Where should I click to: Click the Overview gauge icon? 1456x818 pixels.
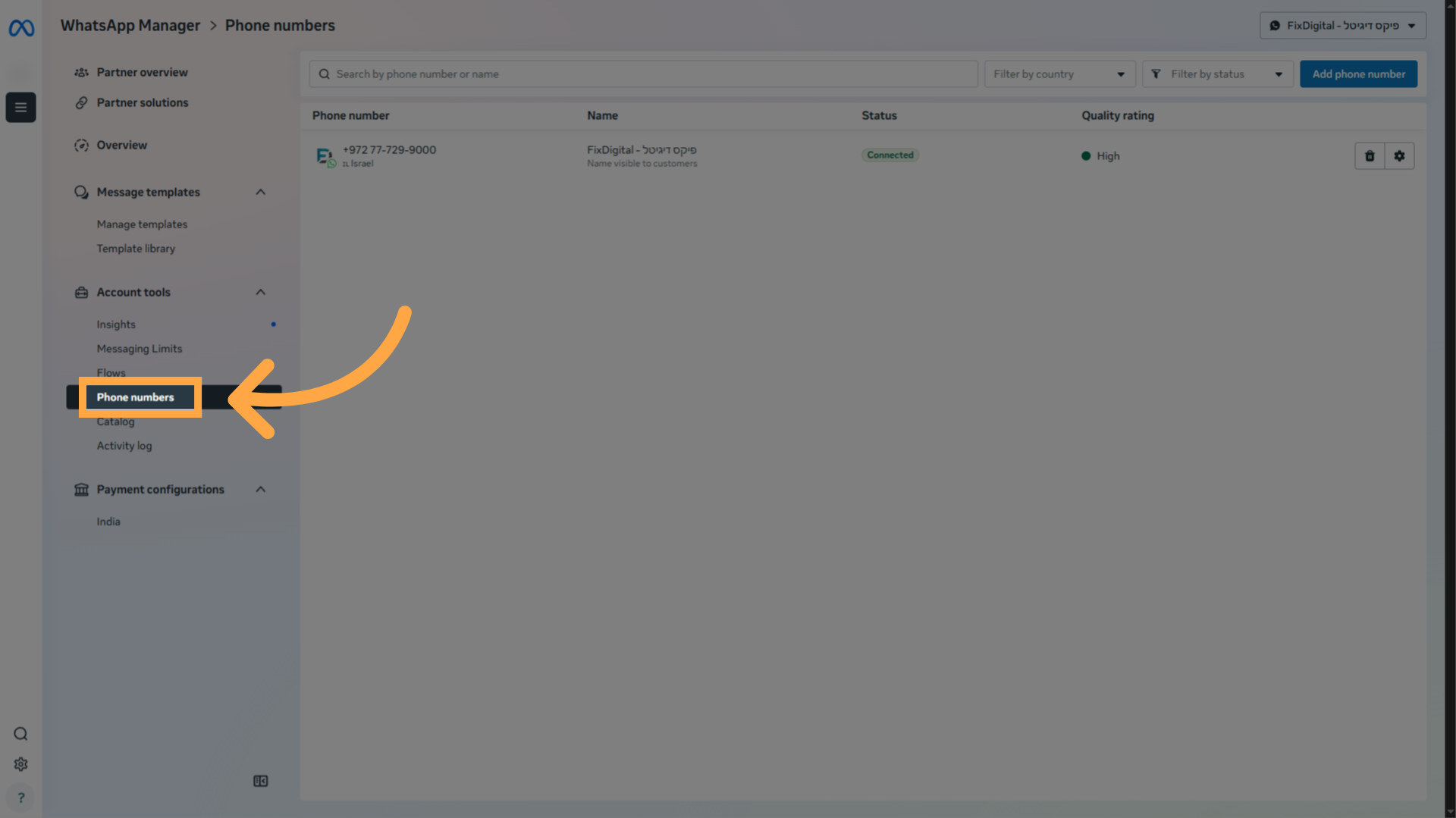click(x=81, y=145)
